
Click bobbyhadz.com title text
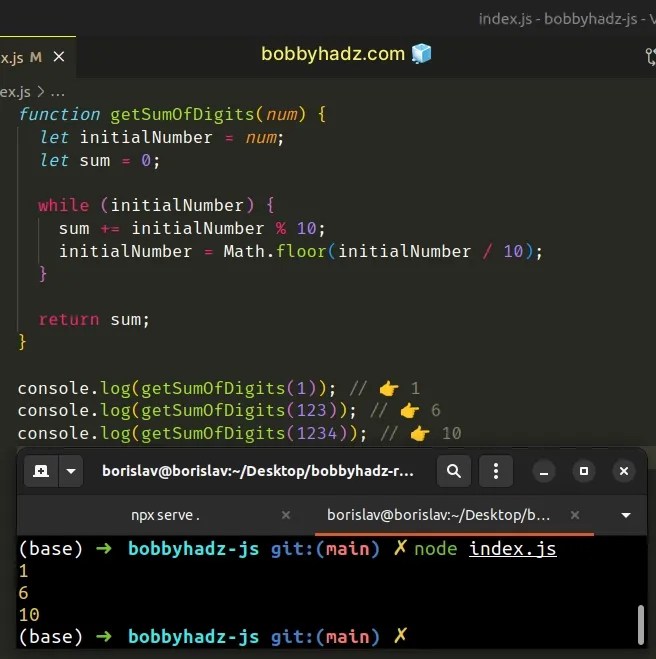point(333,54)
